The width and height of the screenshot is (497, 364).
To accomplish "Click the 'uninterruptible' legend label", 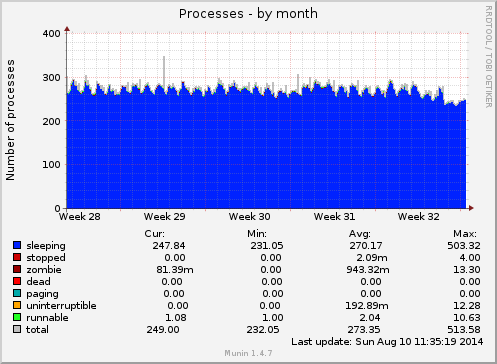I will [x=61, y=306].
